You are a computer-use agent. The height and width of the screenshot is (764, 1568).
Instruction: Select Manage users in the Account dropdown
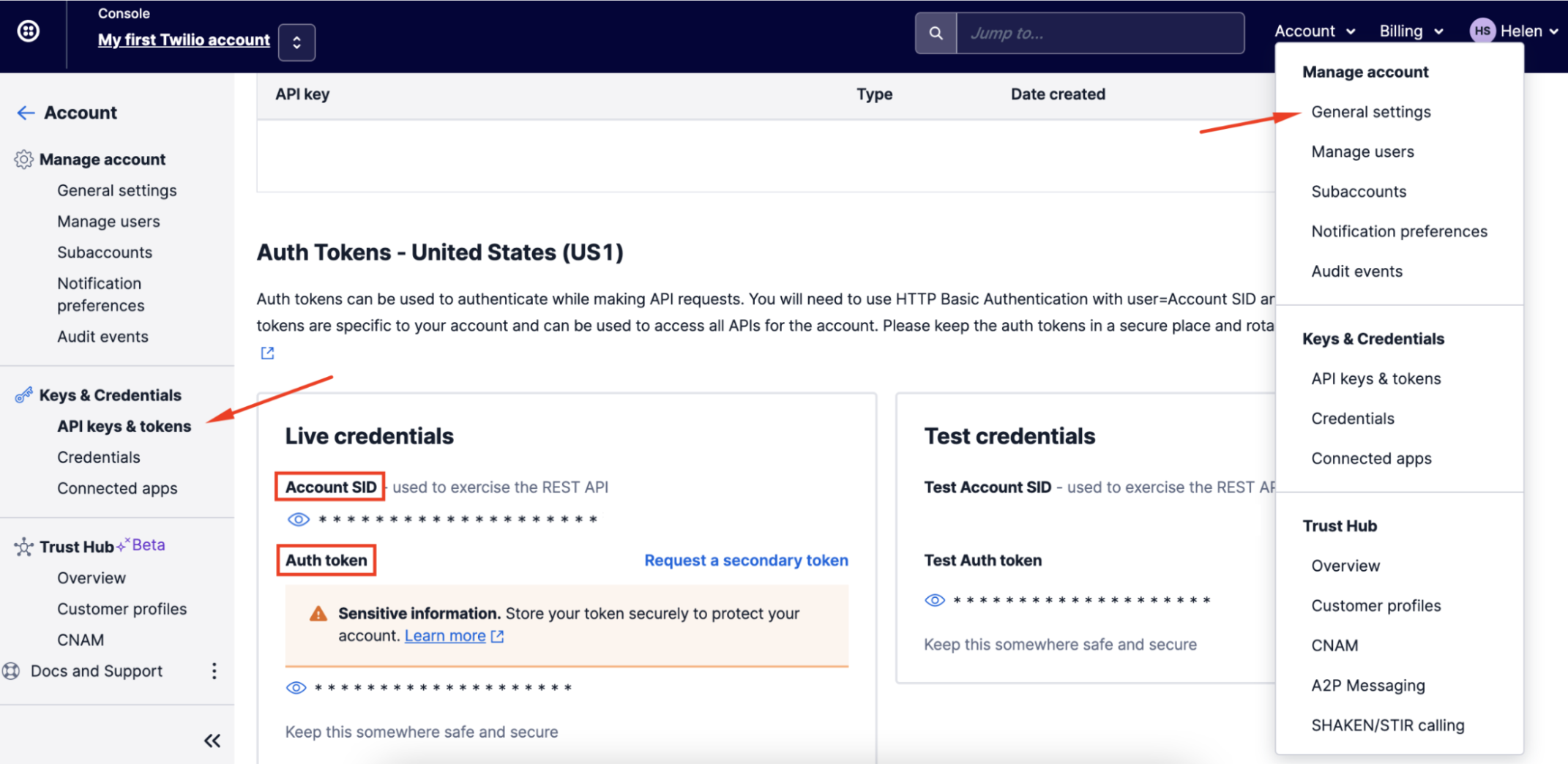[x=1363, y=151]
